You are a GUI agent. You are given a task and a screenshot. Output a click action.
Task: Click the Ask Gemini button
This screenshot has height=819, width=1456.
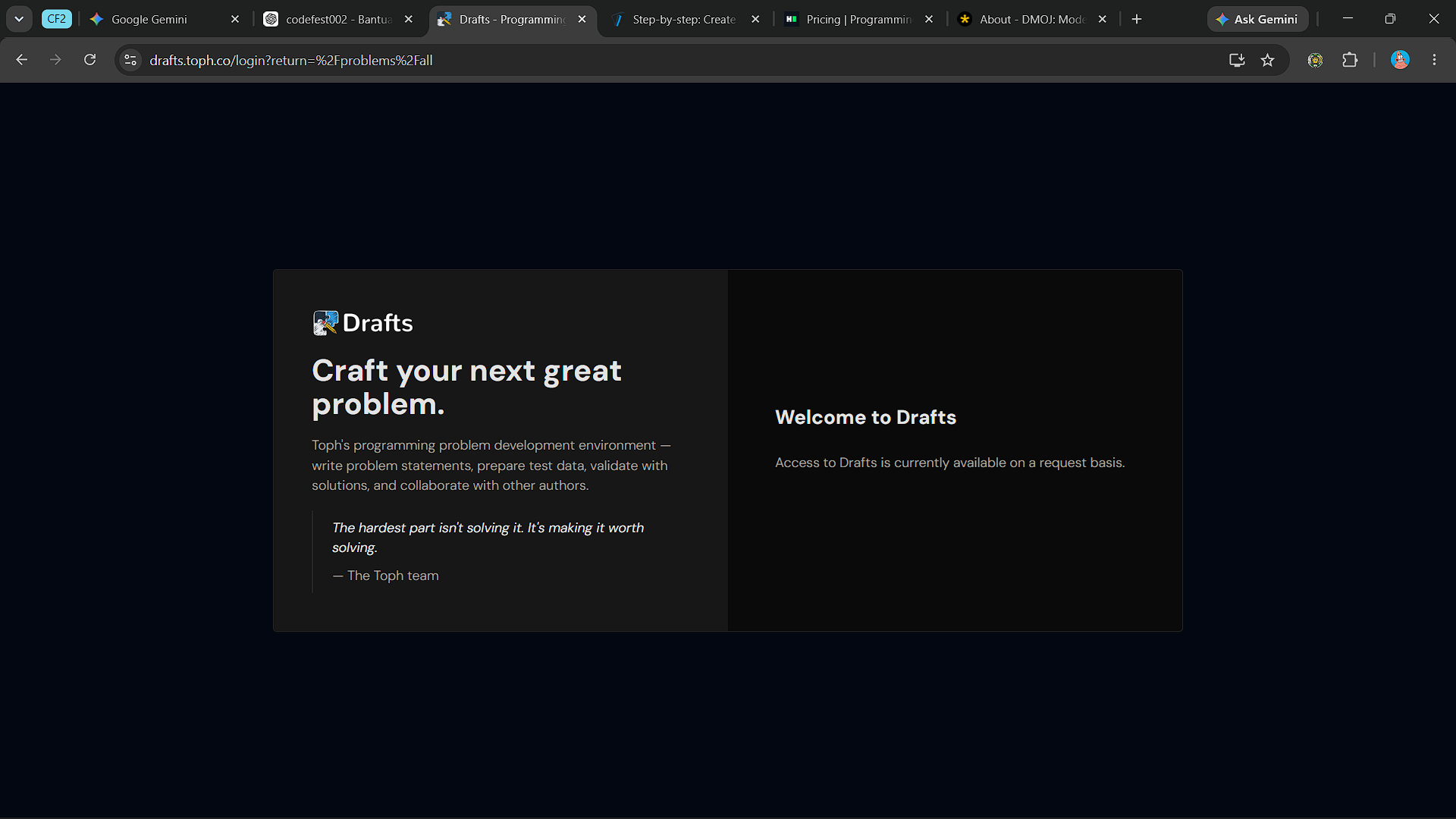1257,19
